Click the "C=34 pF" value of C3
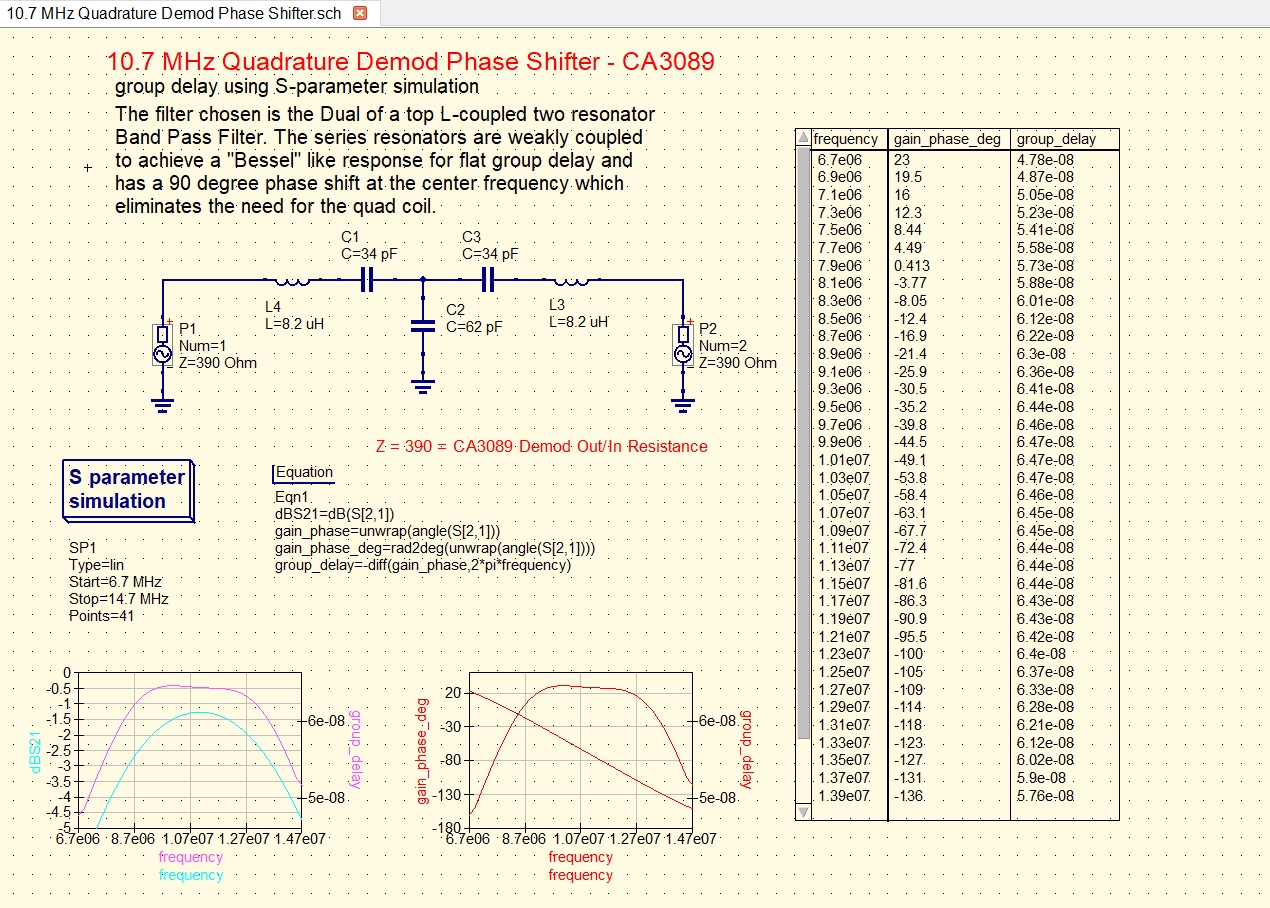Viewport: 1270px width, 908px height. (x=490, y=254)
